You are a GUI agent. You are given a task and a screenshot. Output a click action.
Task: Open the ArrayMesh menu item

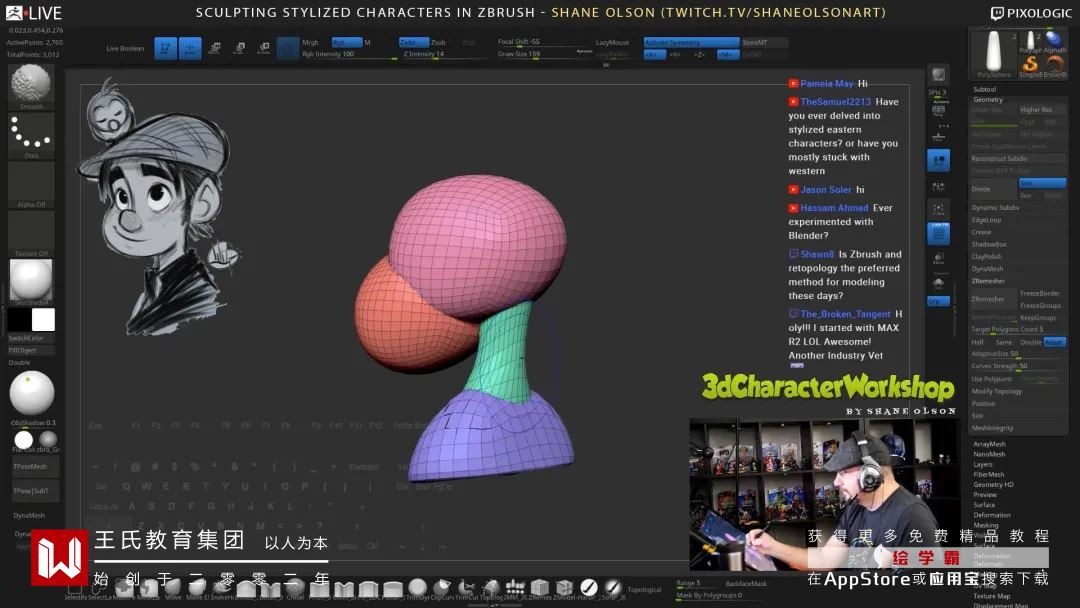[989, 444]
